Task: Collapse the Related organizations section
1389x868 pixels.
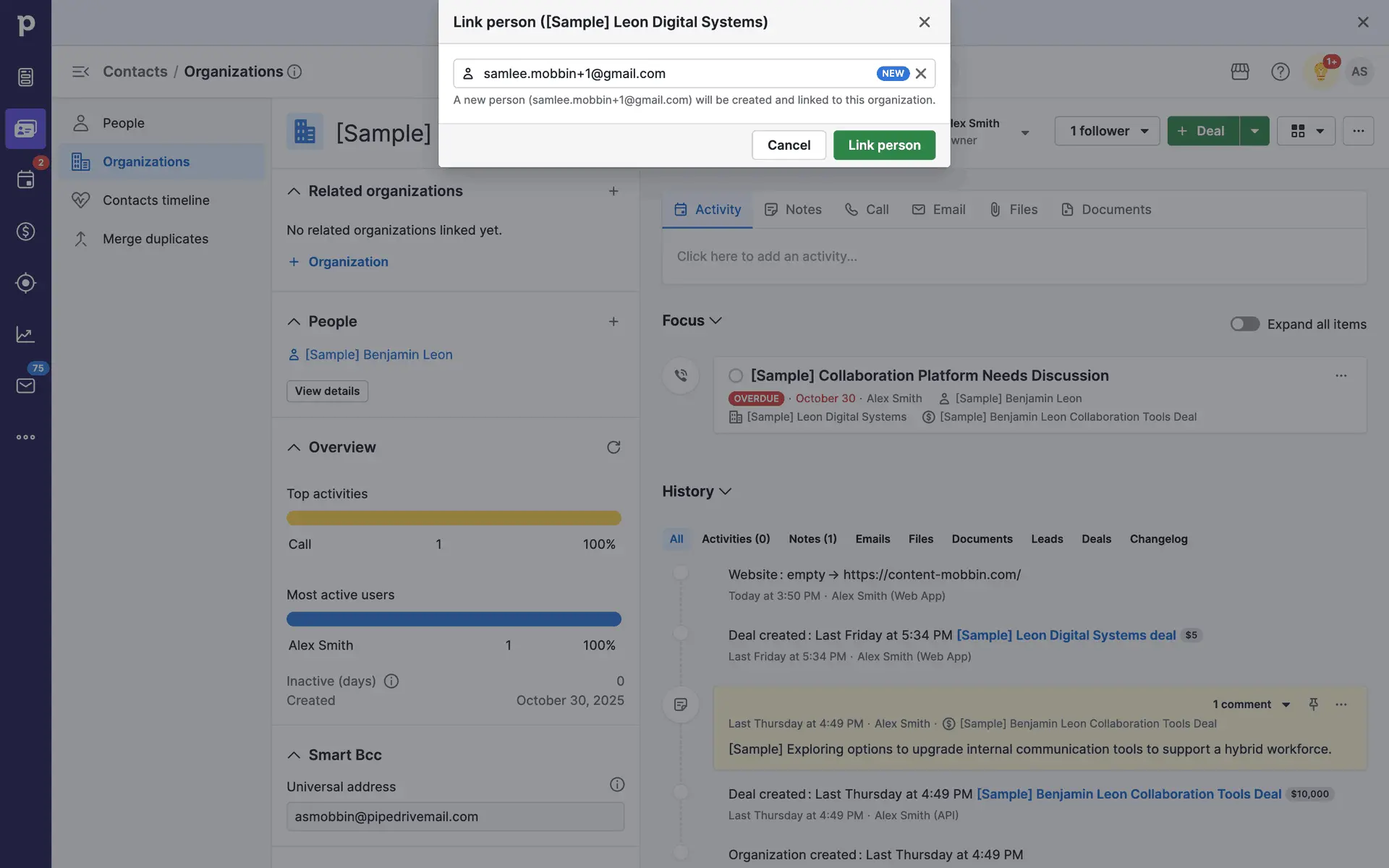Action: (x=294, y=191)
